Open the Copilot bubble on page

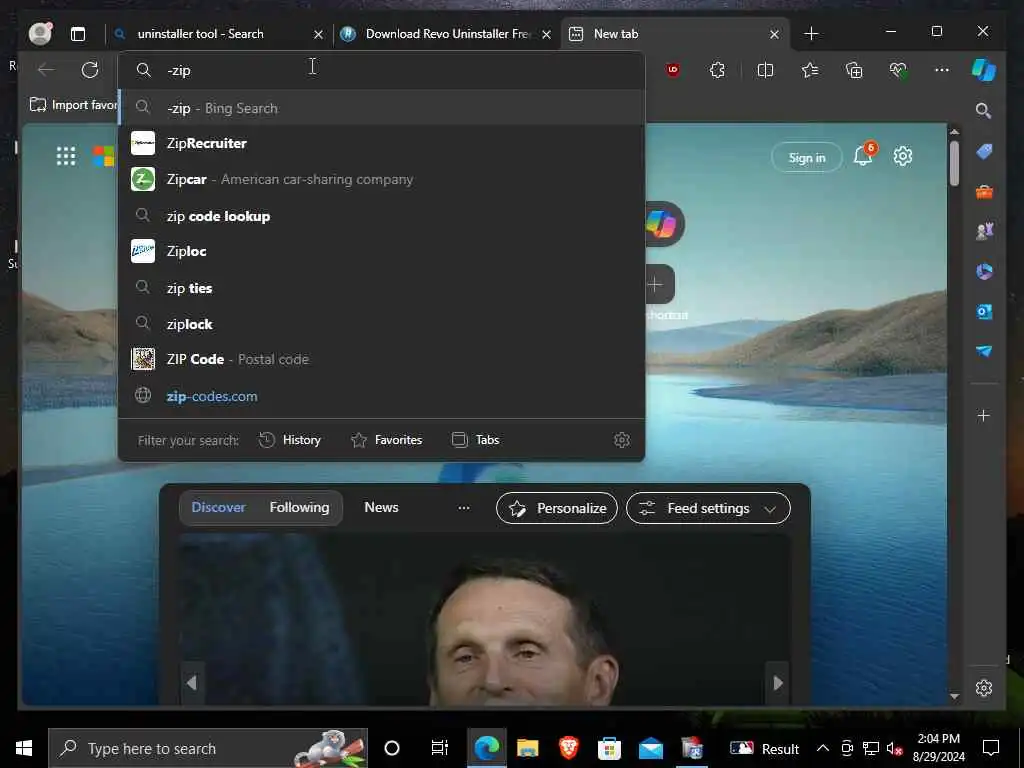click(662, 224)
